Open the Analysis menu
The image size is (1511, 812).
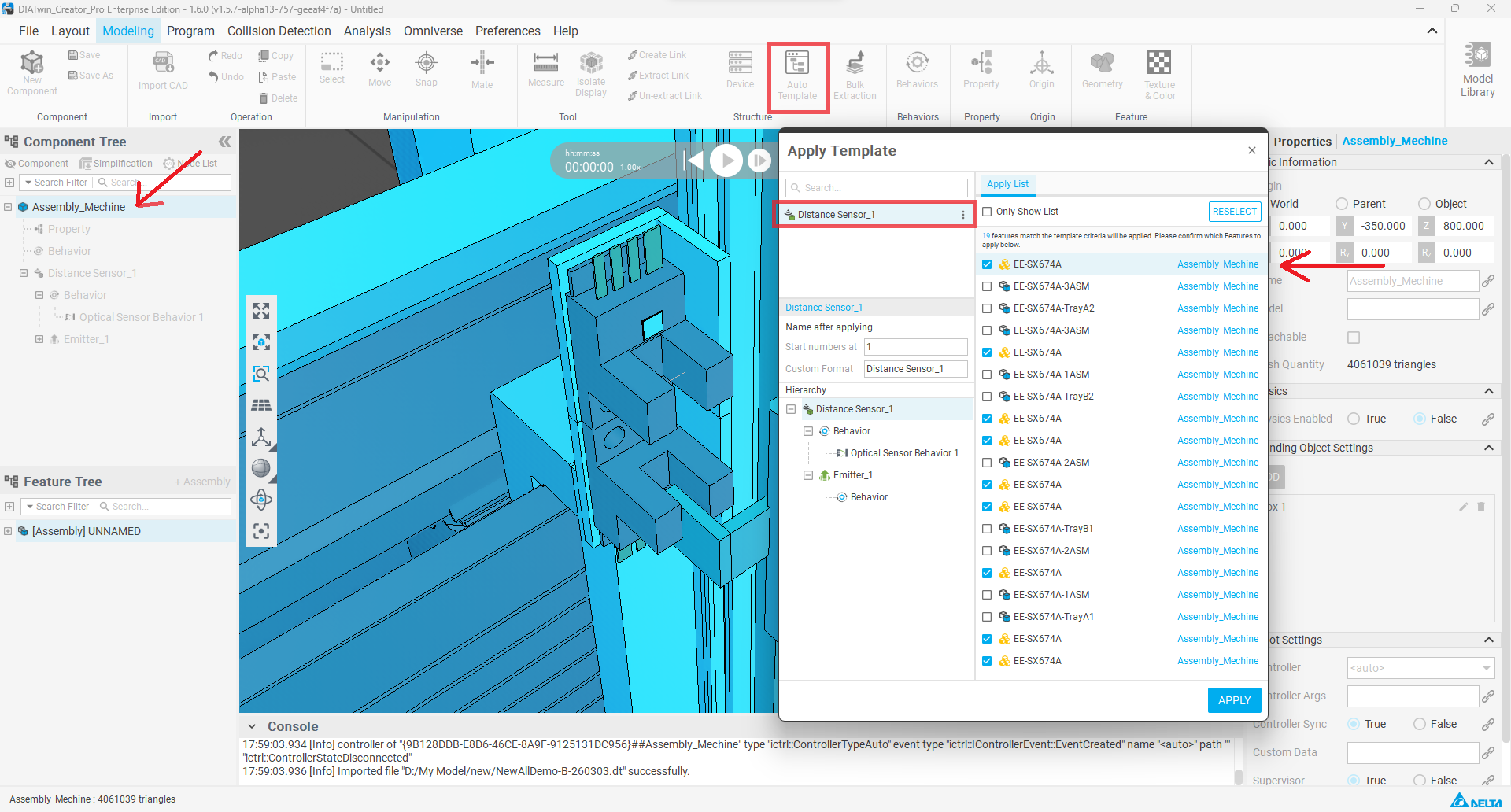(367, 31)
